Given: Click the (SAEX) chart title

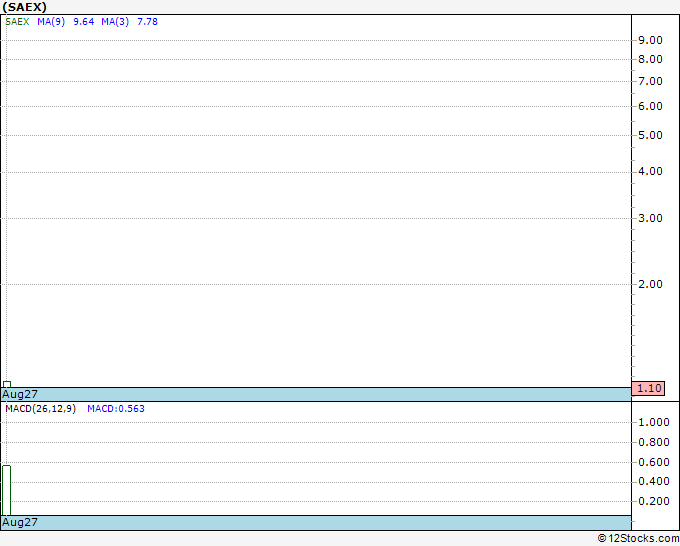Looking at the screenshot, I should (24, 7).
